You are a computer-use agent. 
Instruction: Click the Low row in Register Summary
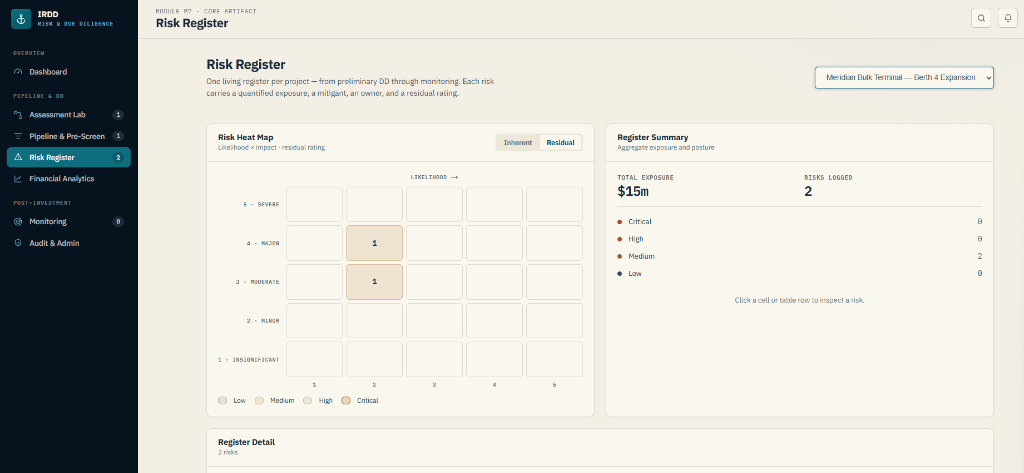[799, 273]
